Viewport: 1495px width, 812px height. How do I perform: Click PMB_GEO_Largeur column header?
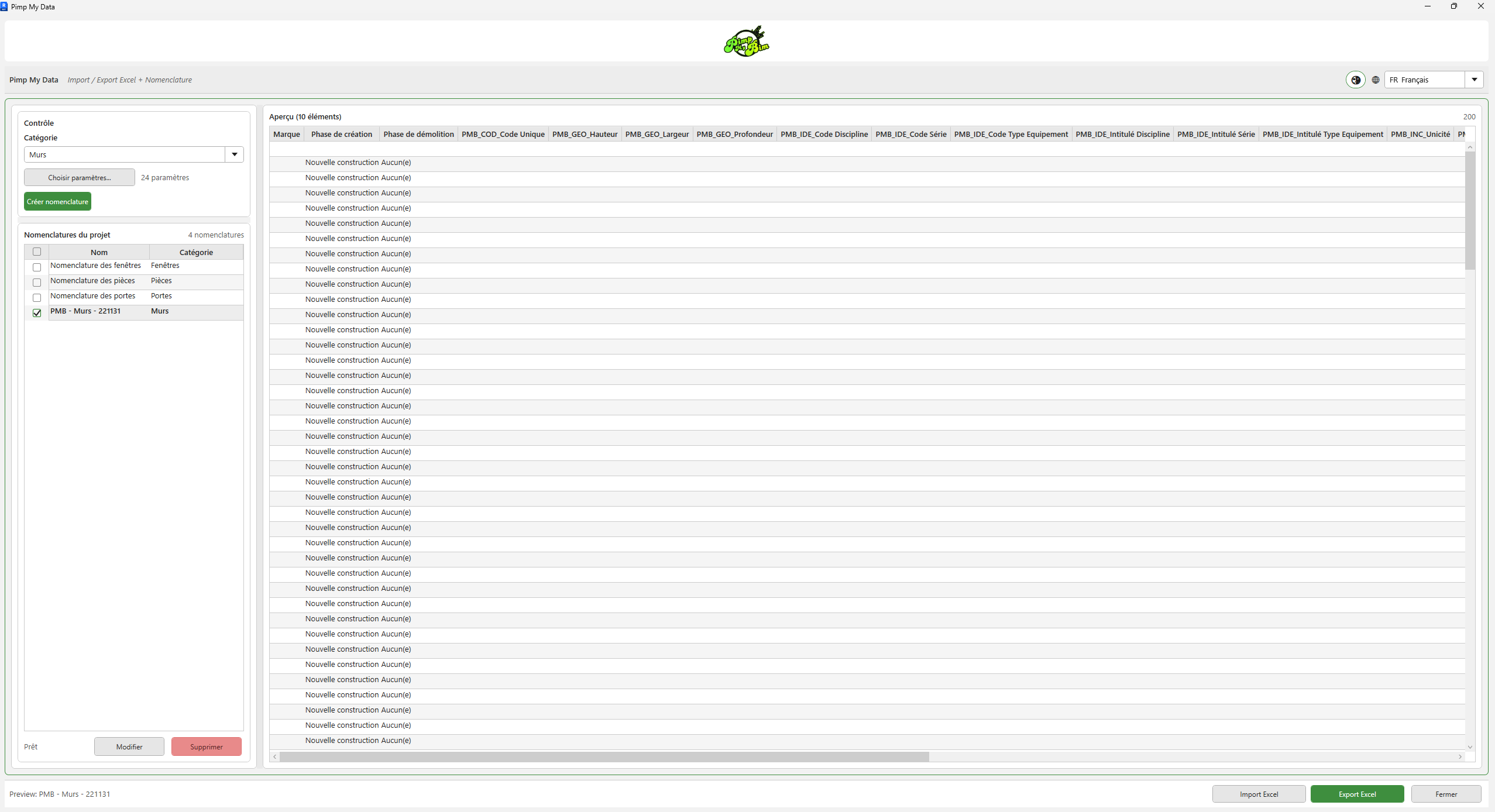657,135
